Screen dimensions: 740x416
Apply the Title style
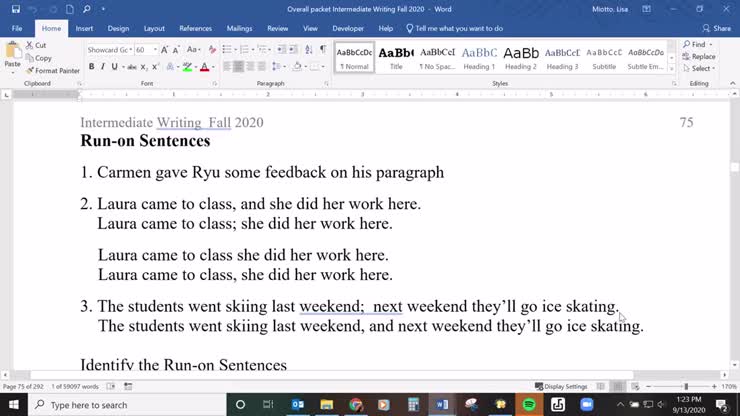[396, 58]
